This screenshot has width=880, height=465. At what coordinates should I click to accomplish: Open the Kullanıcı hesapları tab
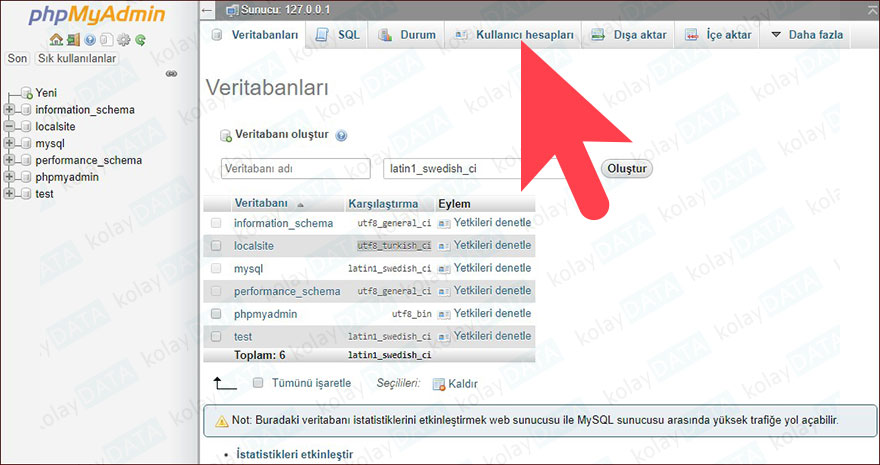[x=514, y=35]
